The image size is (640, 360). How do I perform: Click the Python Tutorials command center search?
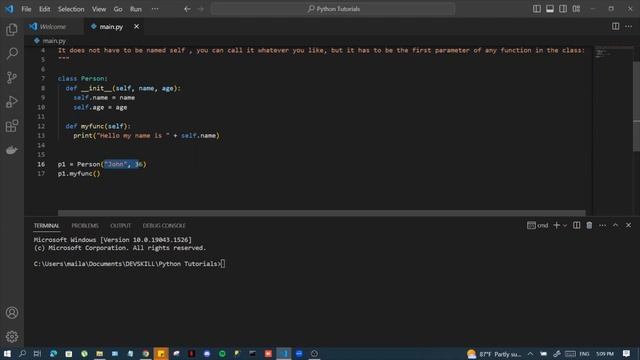coord(333,9)
